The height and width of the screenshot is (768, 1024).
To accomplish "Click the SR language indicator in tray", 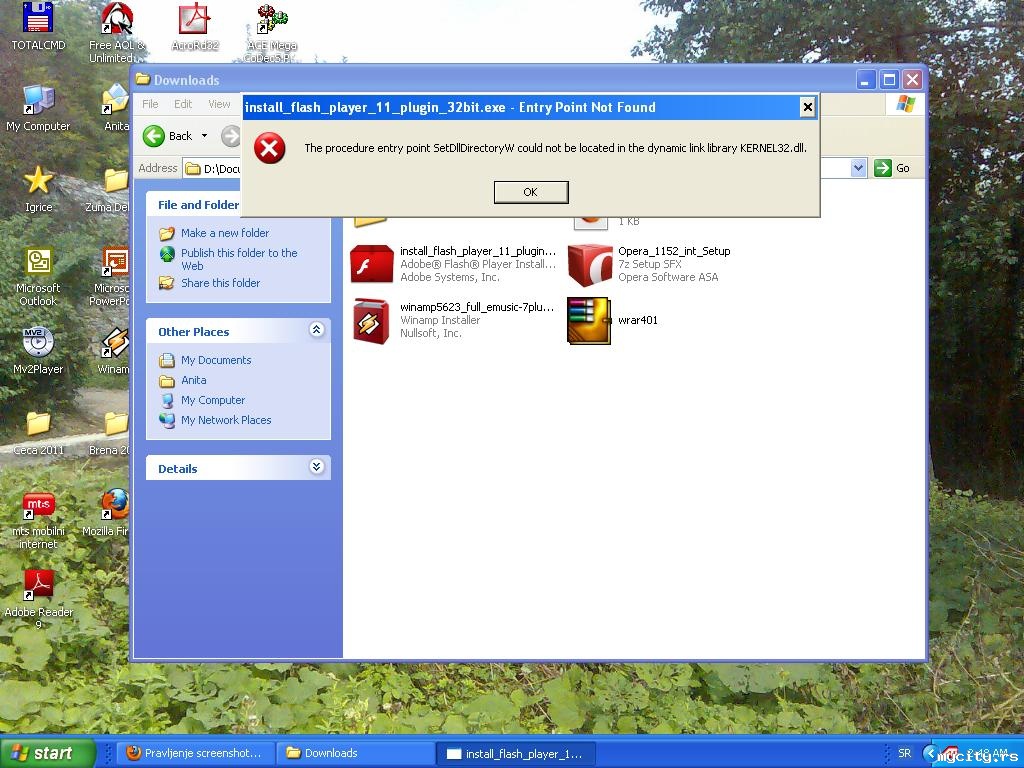I will coord(904,753).
